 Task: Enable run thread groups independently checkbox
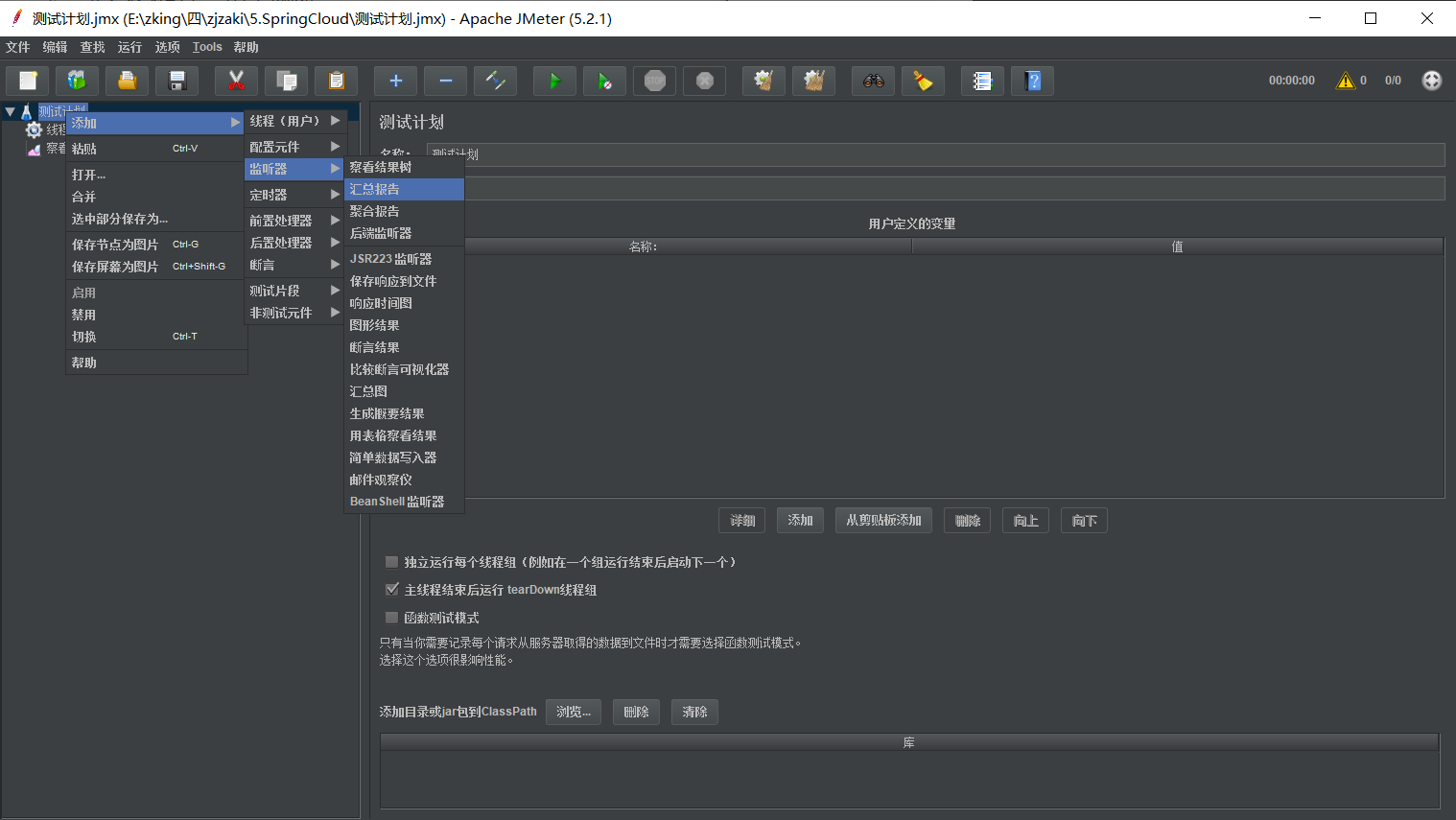[x=391, y=562]
